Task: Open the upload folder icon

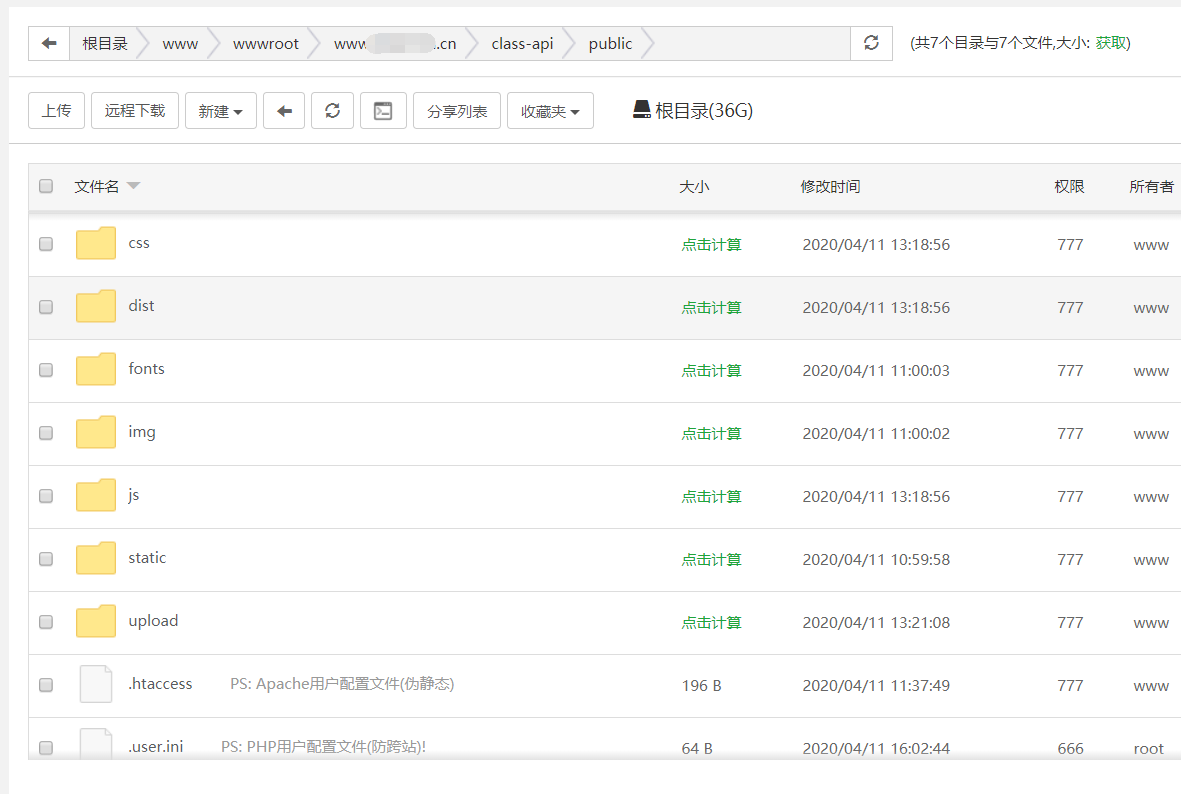Action: click(95, 621)
